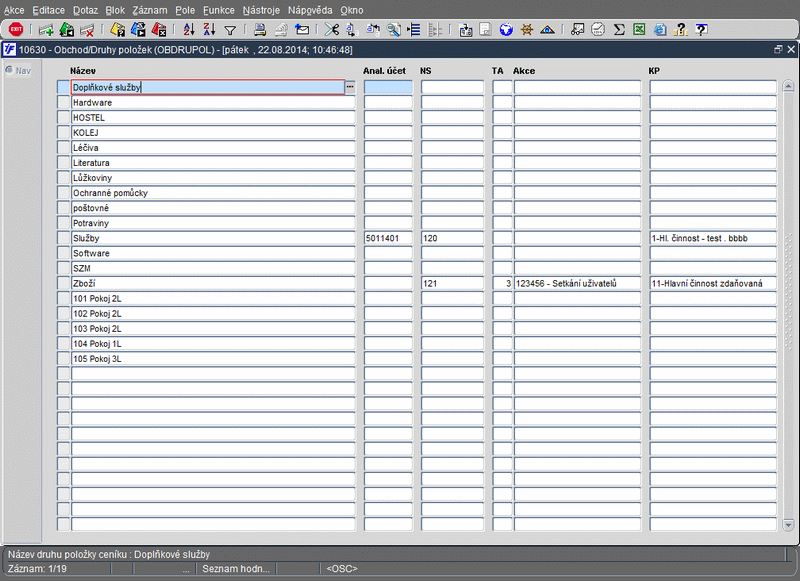800x581 pixels.
Task: Click the blue list with arrow icon
Action: (414, 30)
